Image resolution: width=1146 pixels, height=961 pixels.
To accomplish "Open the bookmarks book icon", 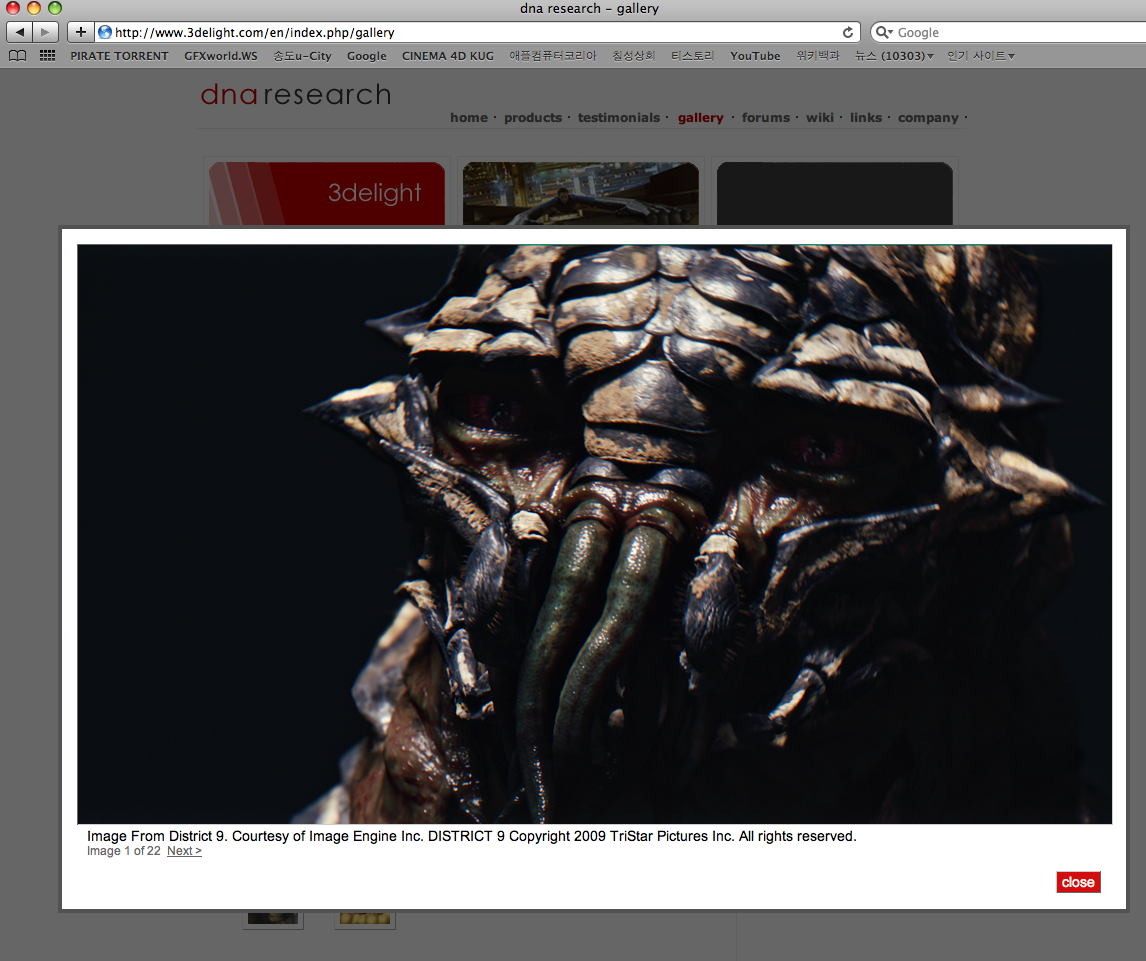I will pos(18,56).
